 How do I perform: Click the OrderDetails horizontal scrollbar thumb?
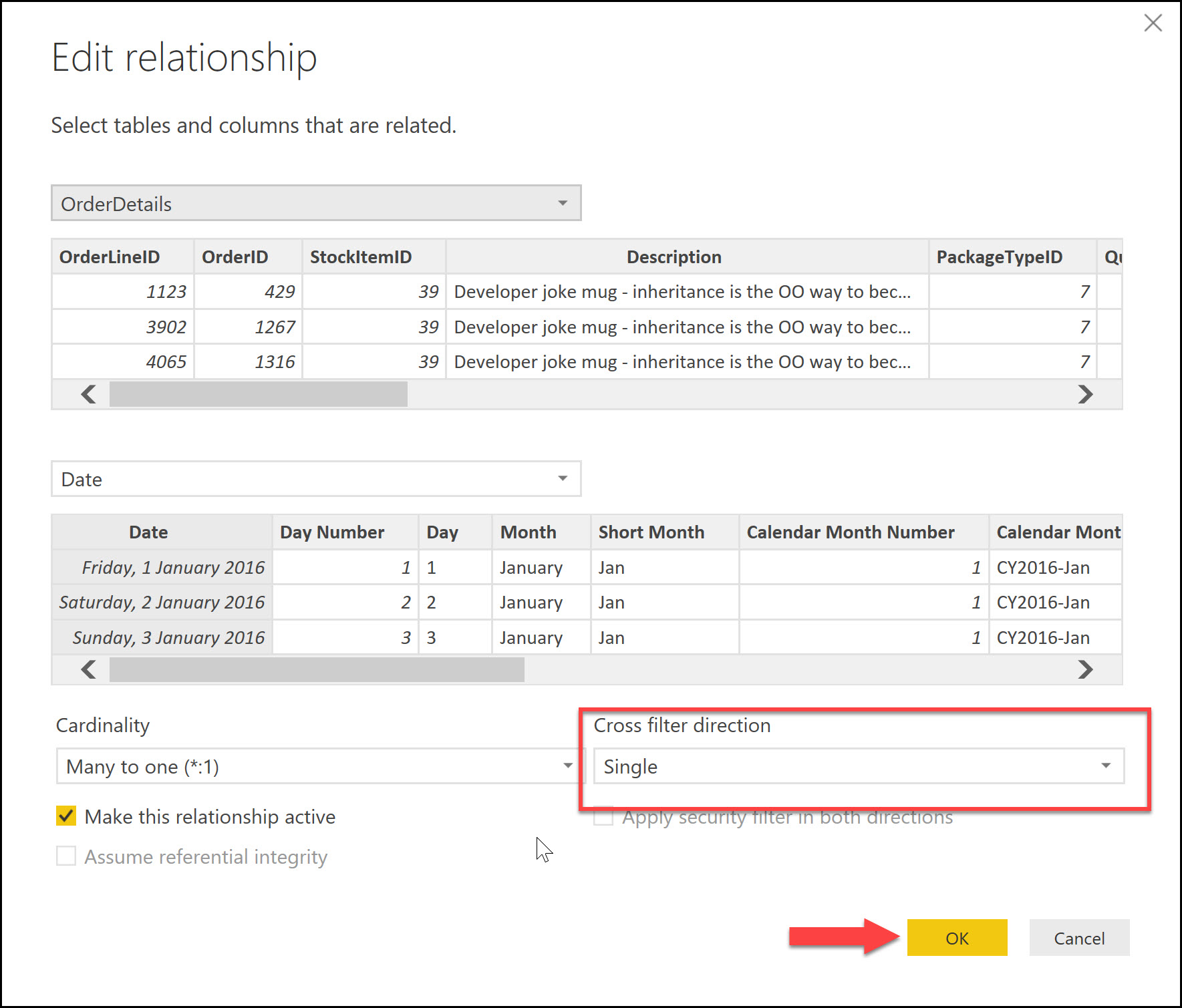[259, 394]
